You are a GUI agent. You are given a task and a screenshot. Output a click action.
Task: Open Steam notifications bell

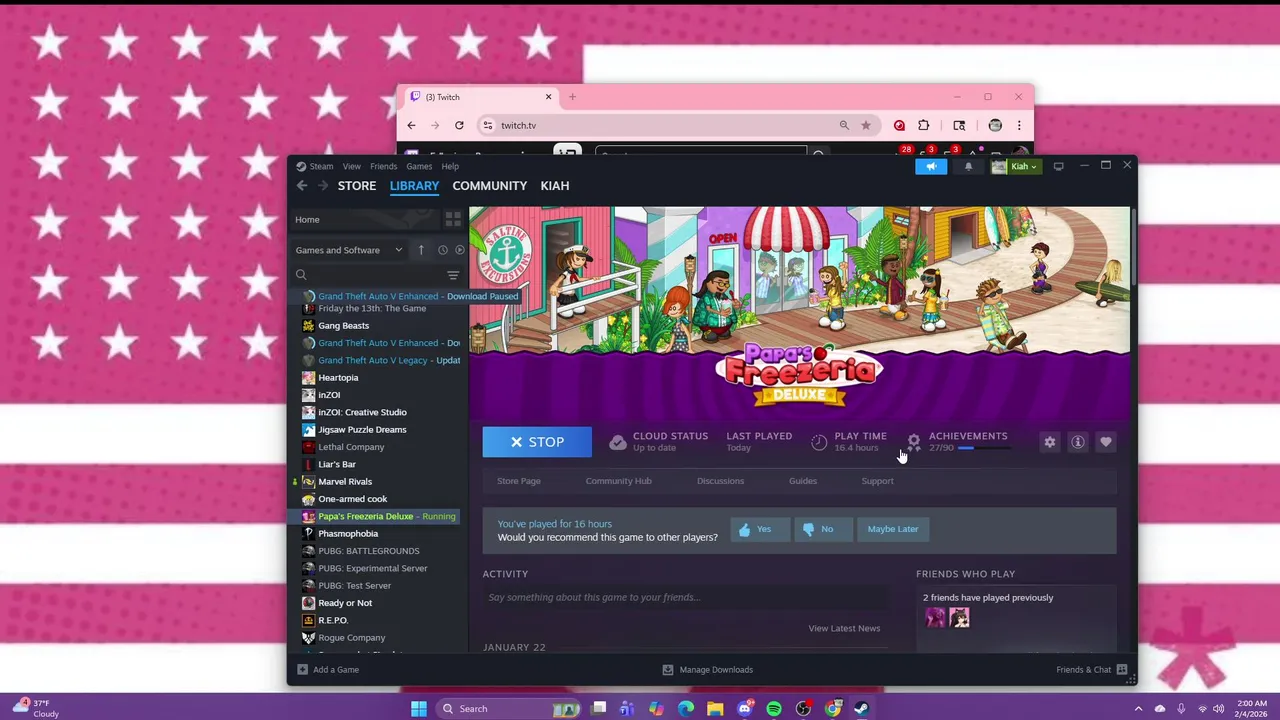click(968, 167)
